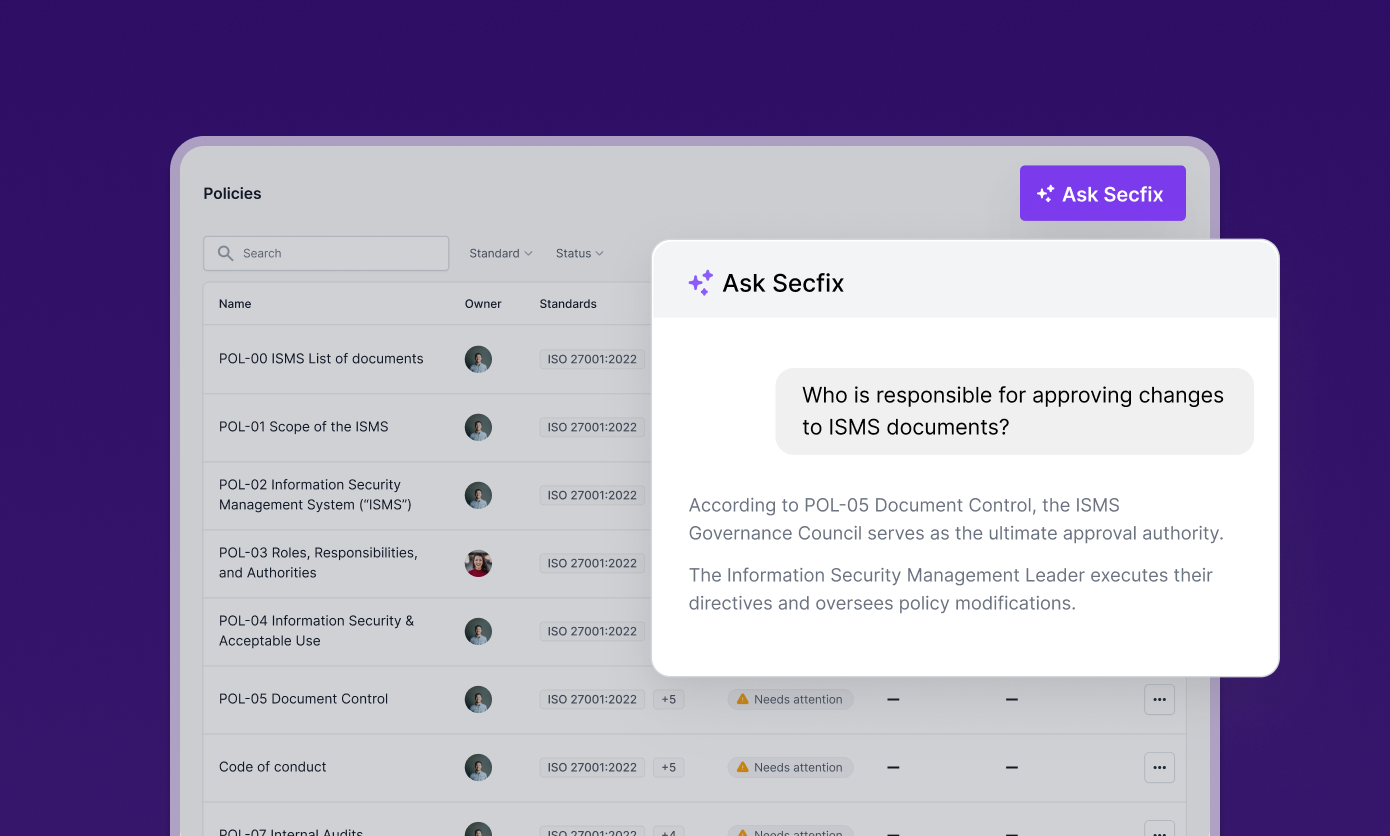This screenshot has width=1390, height=836.
Task: Expand the +5 standards badge for POL-05
Action: click(x=669, y=699)
